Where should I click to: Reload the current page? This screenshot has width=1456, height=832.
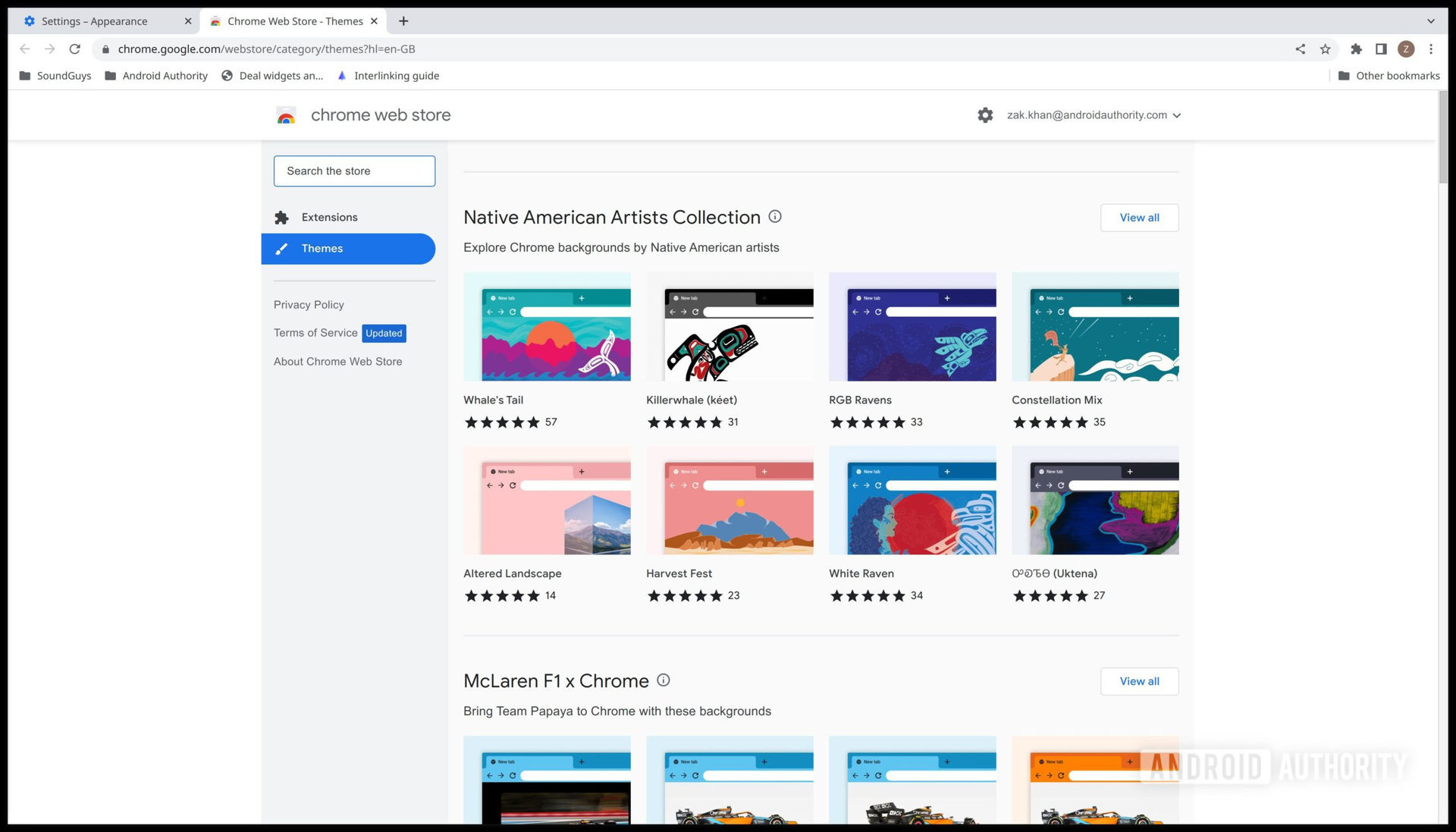[74, 49]
